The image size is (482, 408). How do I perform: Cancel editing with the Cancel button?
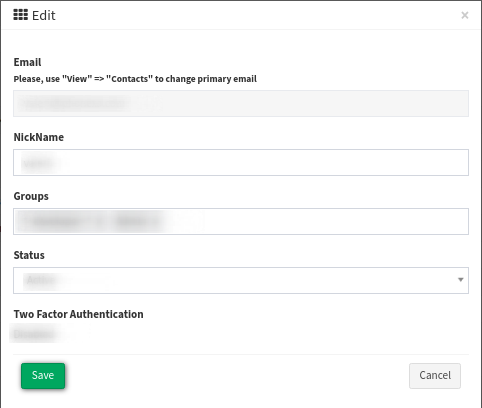click(435, 376)
